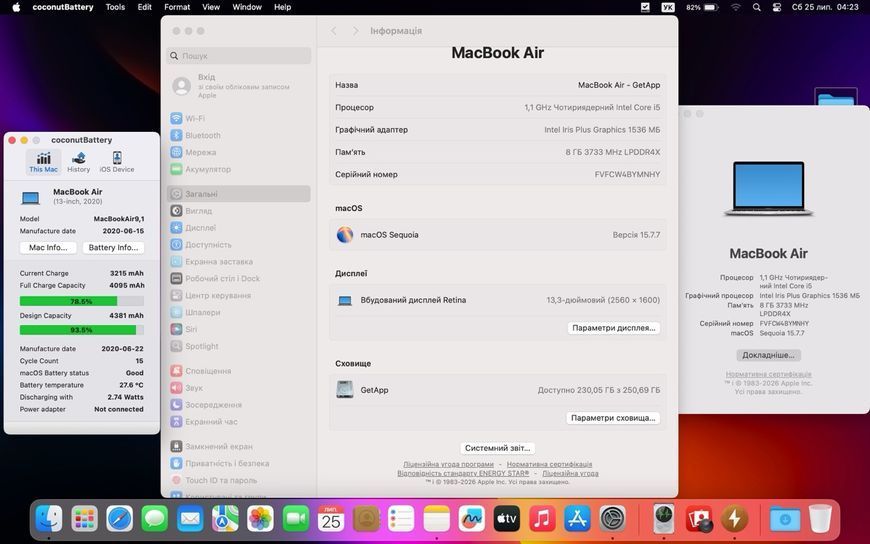Viewport: 870px width, 544px height.
Task: Open Екранна заставка settings
Action: [x=239, y=261]
